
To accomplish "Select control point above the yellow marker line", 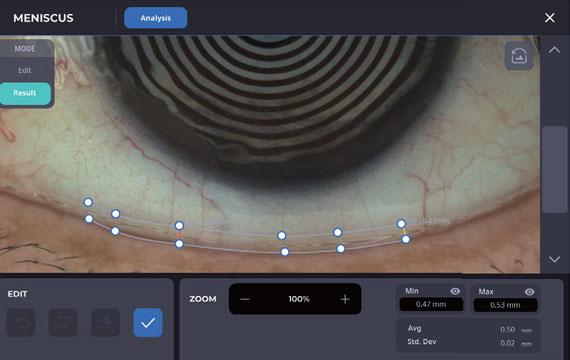I will tap(401, 224).
